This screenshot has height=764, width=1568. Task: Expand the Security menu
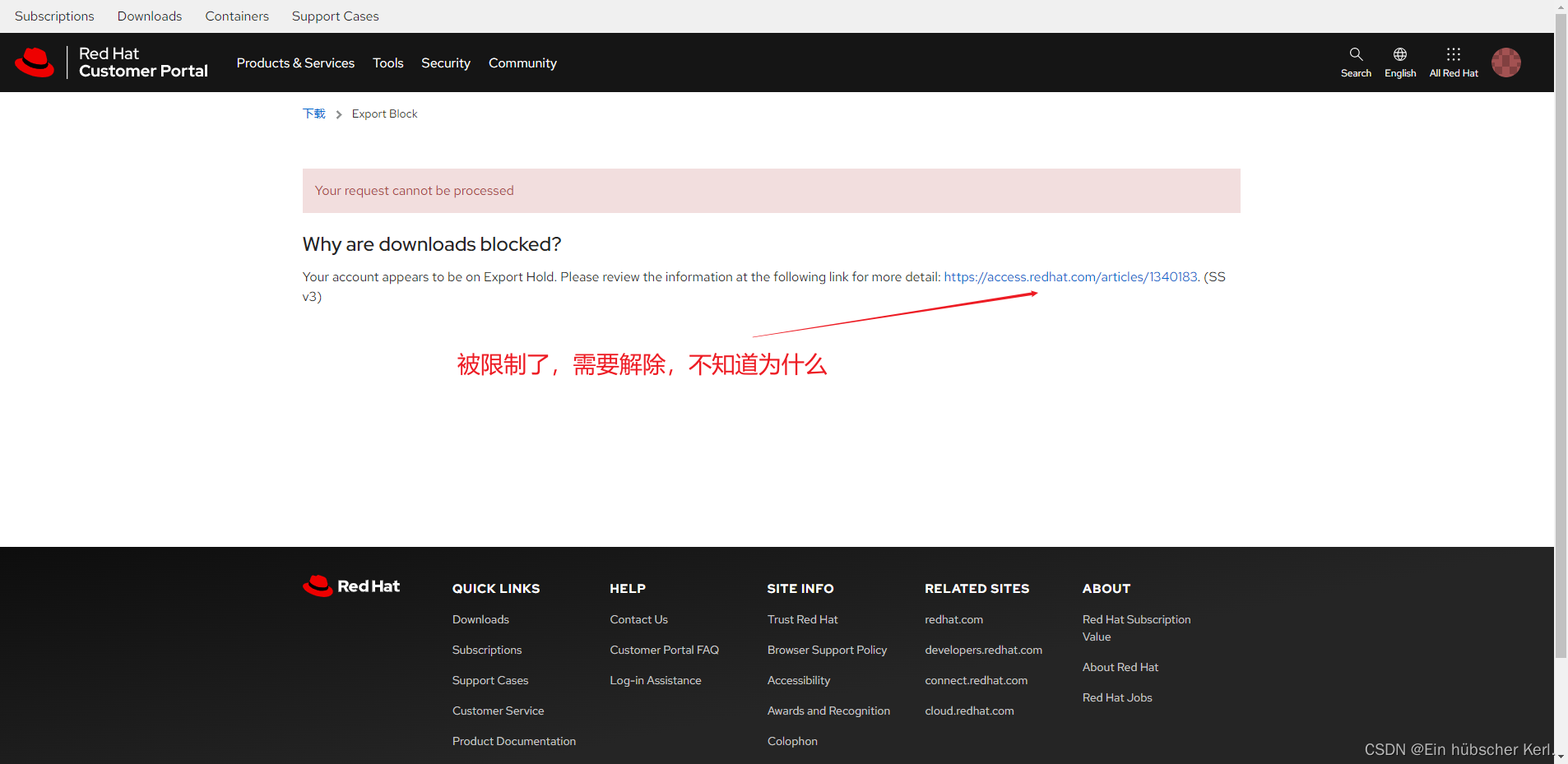(446, 63)
